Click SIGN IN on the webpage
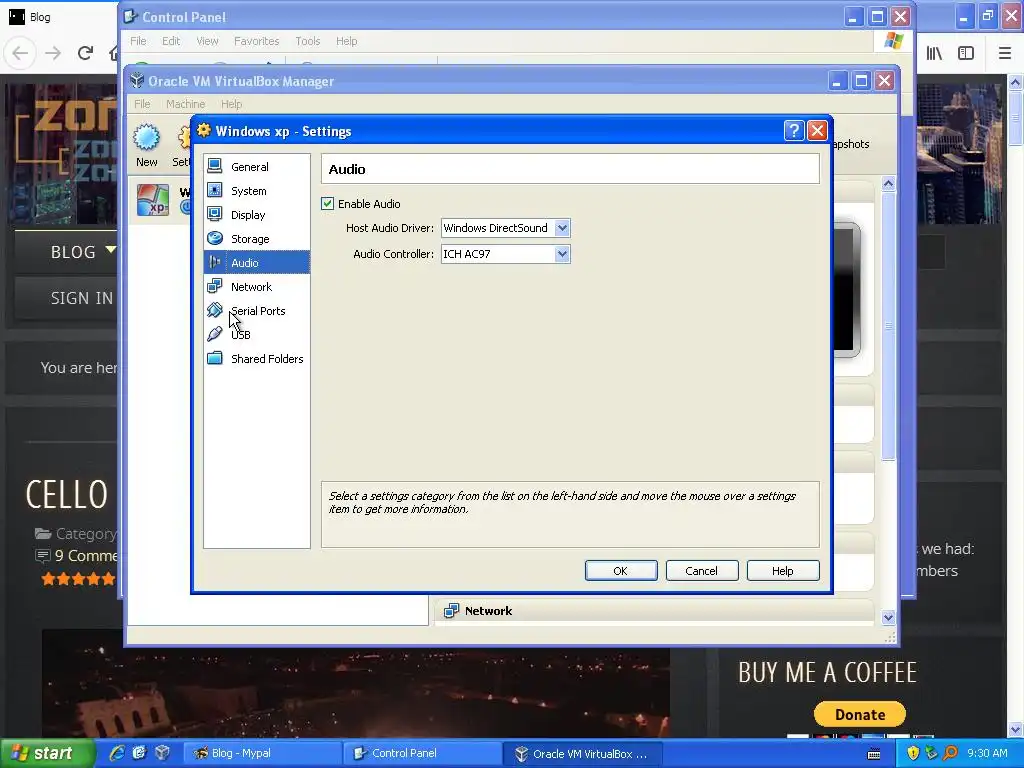This screenshot has width=1024, height=768. click(82, 298)
